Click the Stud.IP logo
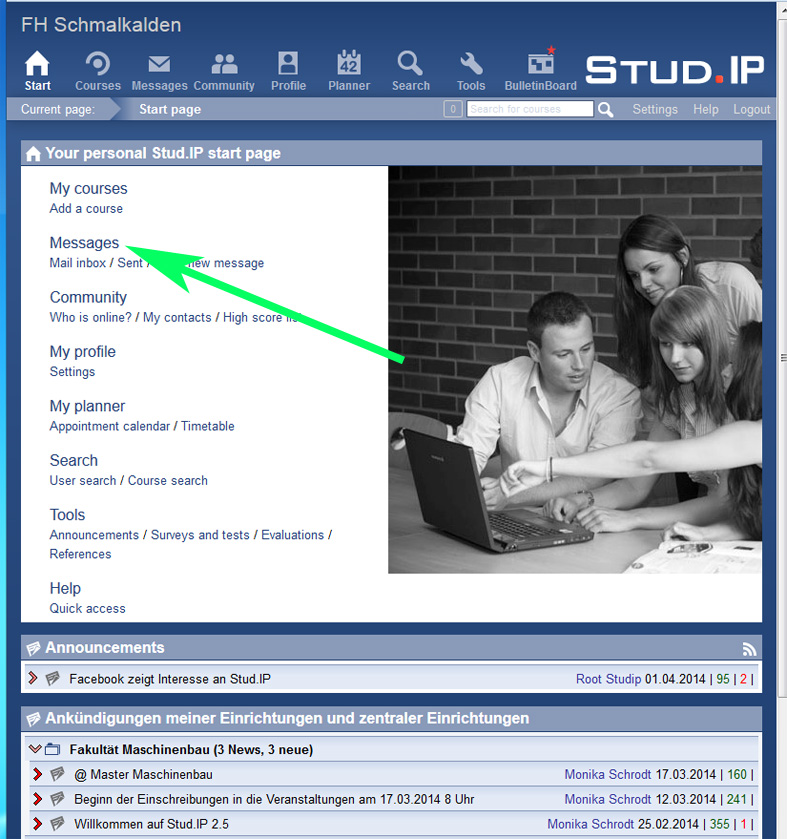The height and width of the screenshot is (839, 787). 675,70
